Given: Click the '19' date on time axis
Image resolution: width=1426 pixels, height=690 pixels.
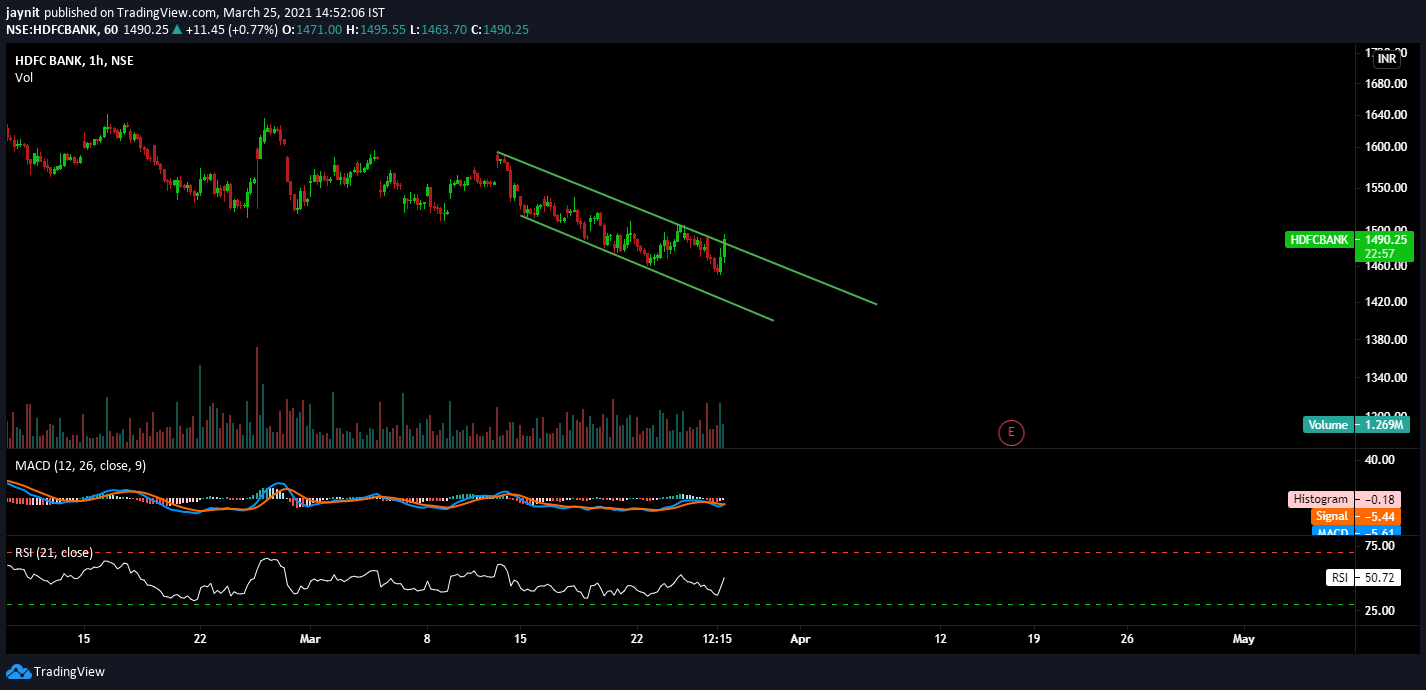Looking at the screenshot, I should point(1033,638).
